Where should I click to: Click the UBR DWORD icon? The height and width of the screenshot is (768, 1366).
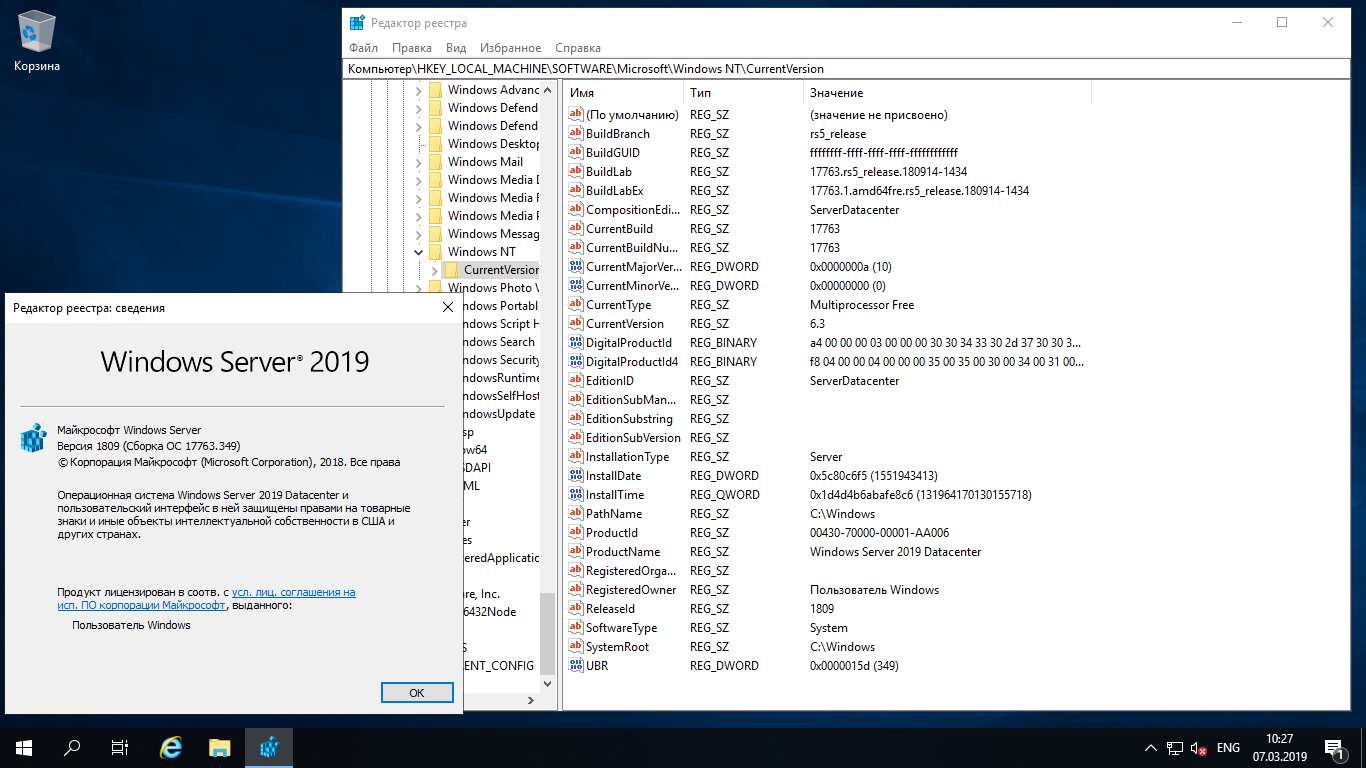tap(575, 666)
